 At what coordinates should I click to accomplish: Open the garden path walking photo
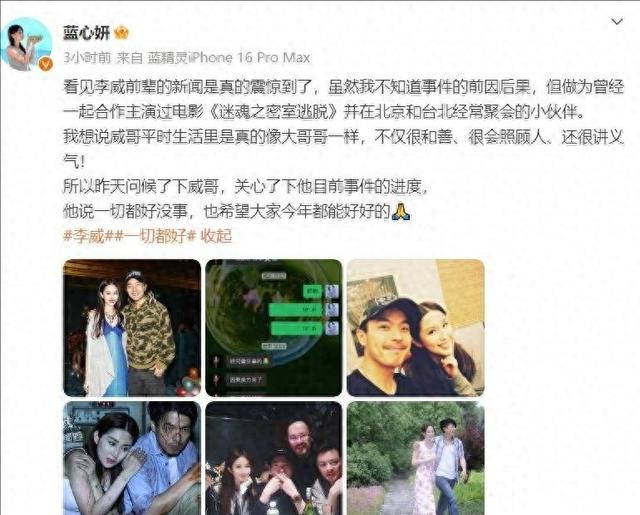tap(416, 458)
